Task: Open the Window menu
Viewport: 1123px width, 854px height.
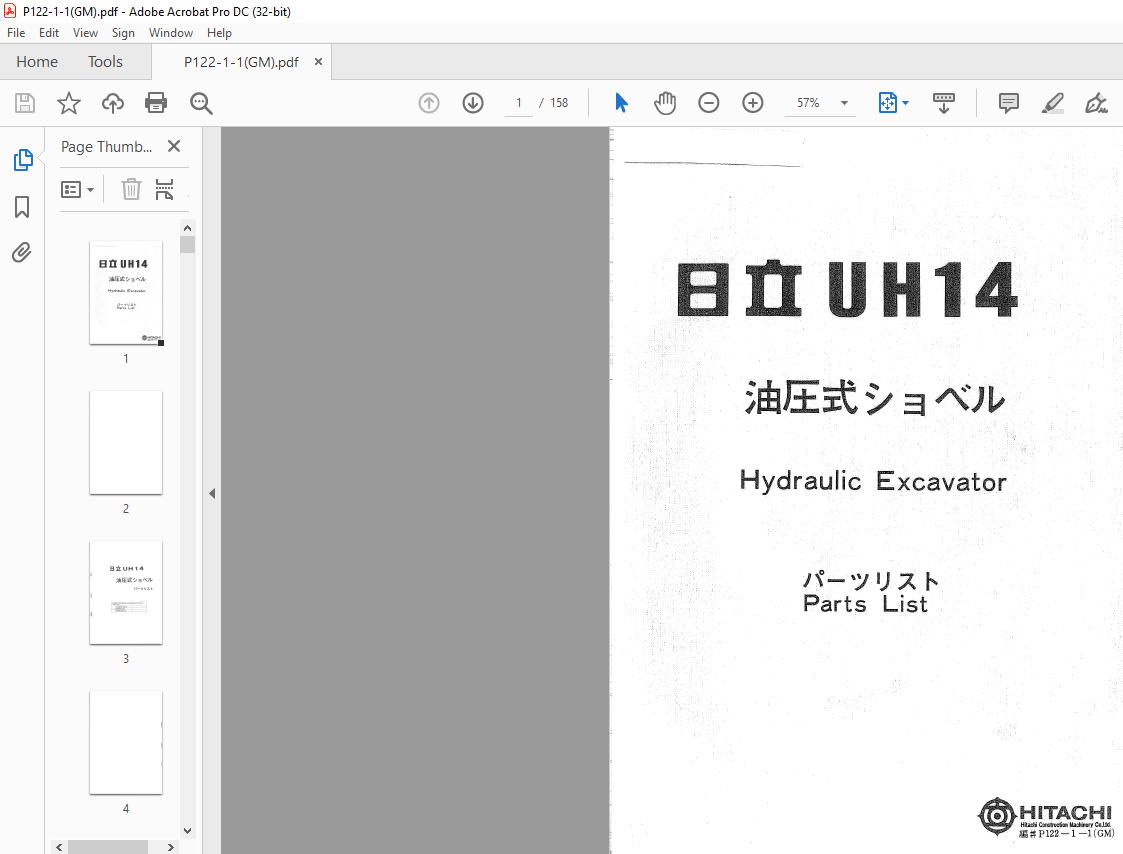Action: point(170,33)
